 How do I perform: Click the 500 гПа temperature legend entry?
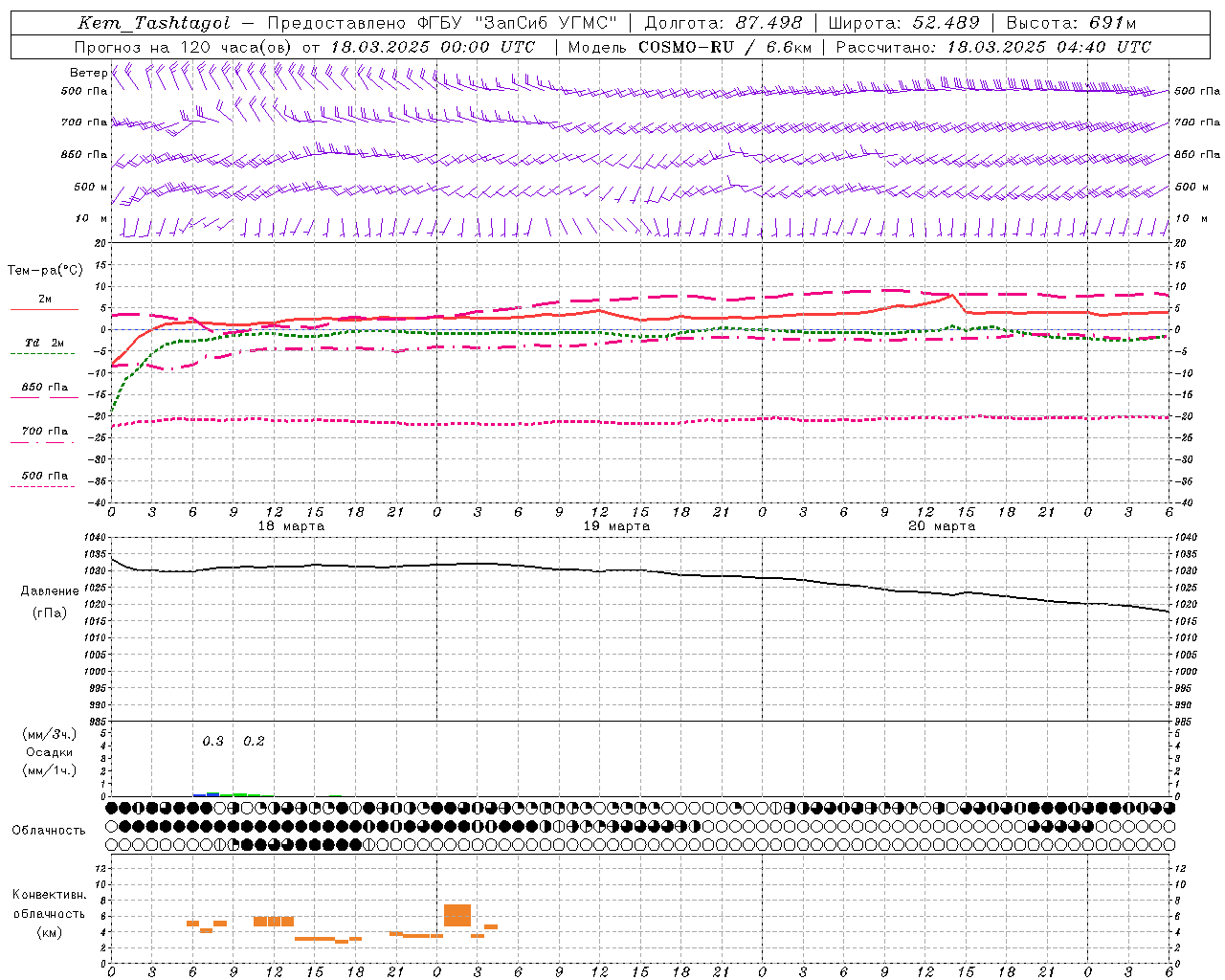click(x=45, y=476)
